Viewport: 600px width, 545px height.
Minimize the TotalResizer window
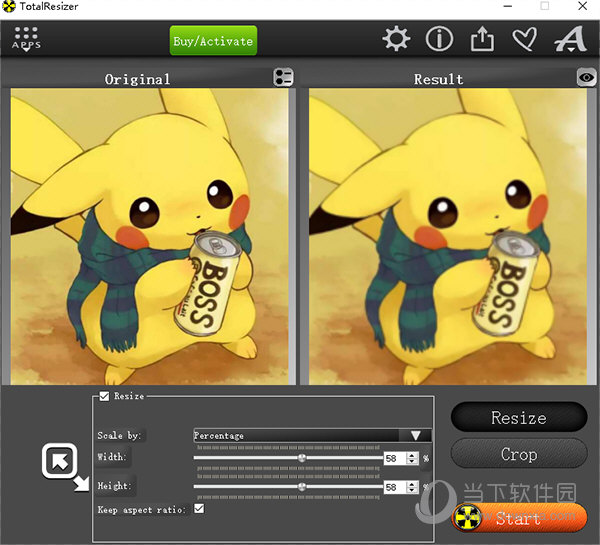(508, 6)
